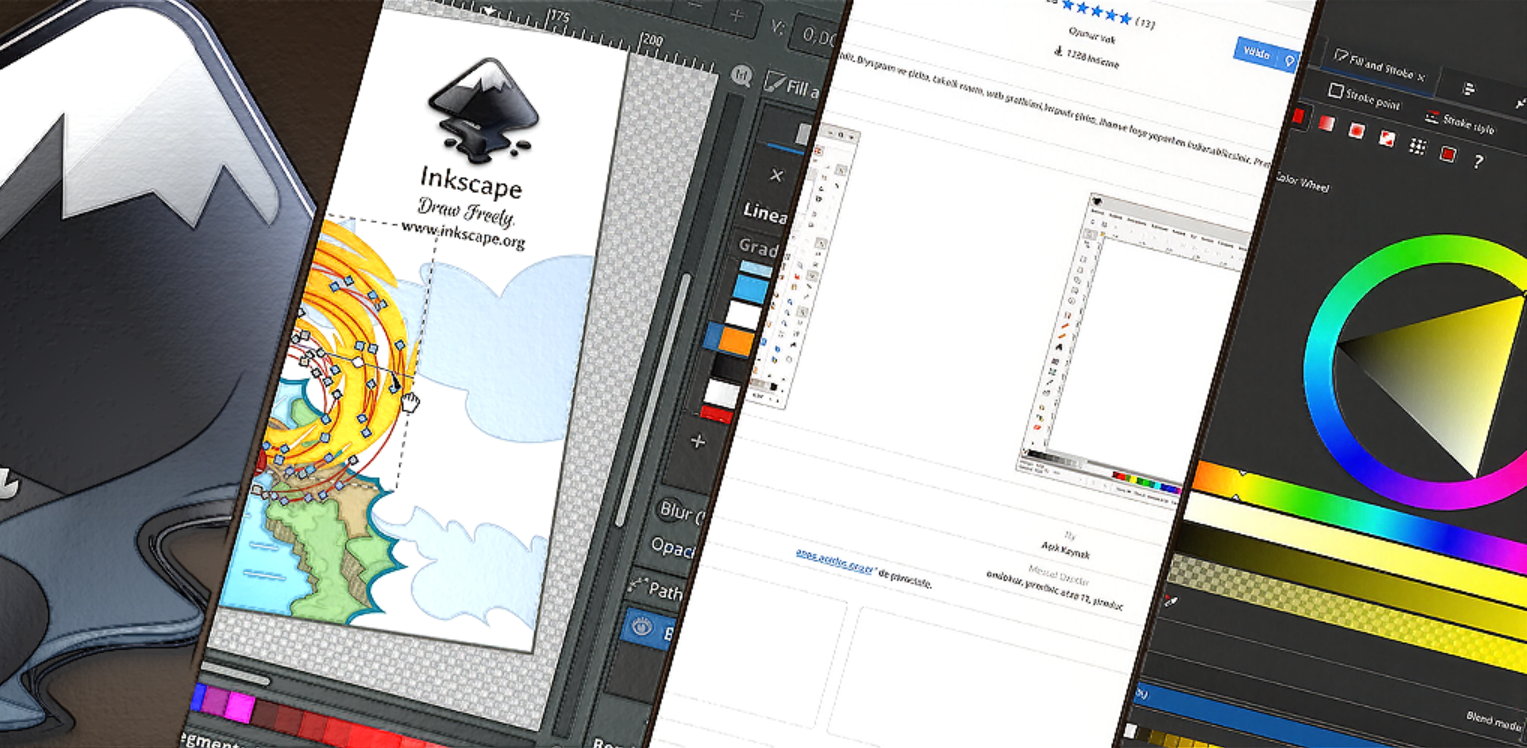
Task: Click the unset paint question mark icon
Action: (1478, 160)
